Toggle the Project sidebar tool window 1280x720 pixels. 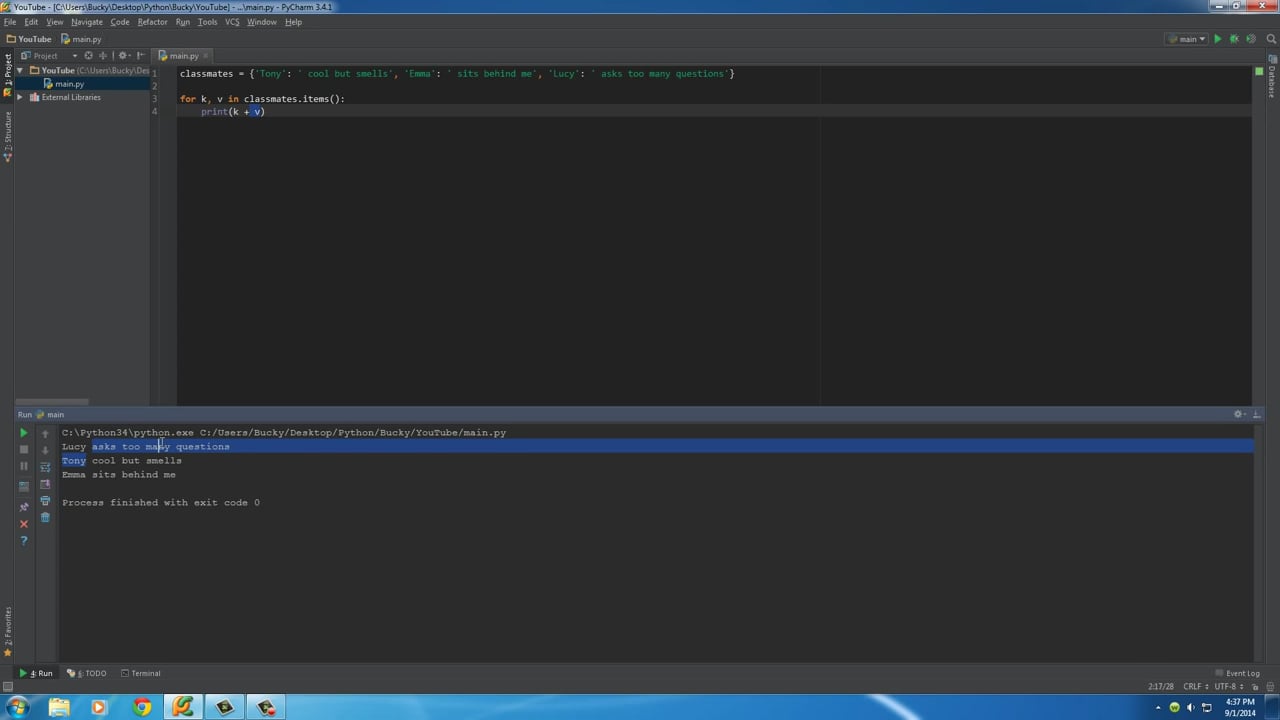[7, 76]
